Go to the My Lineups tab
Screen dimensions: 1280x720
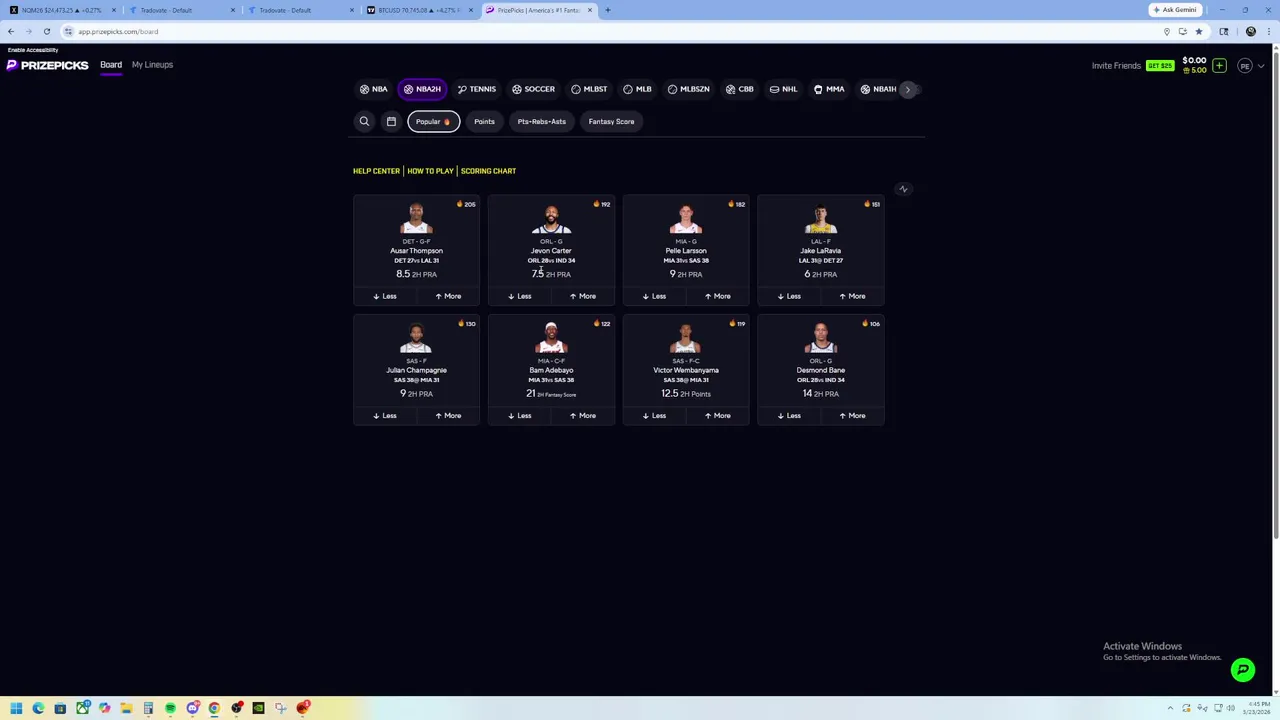click(152, 65)
